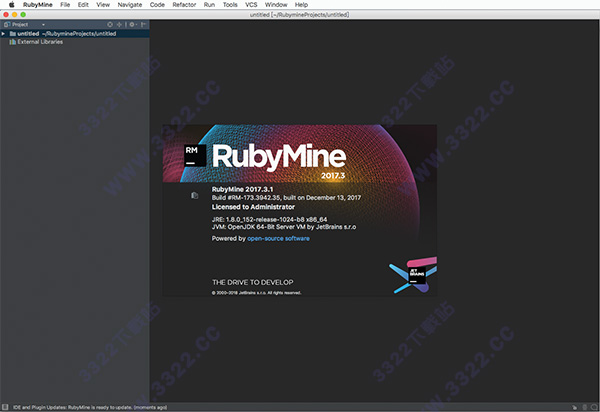This screenshot has height=412, width=600.
Task: Click the JVM OpenJDK line
Action: pyautogui.click(x=284, y=227)
